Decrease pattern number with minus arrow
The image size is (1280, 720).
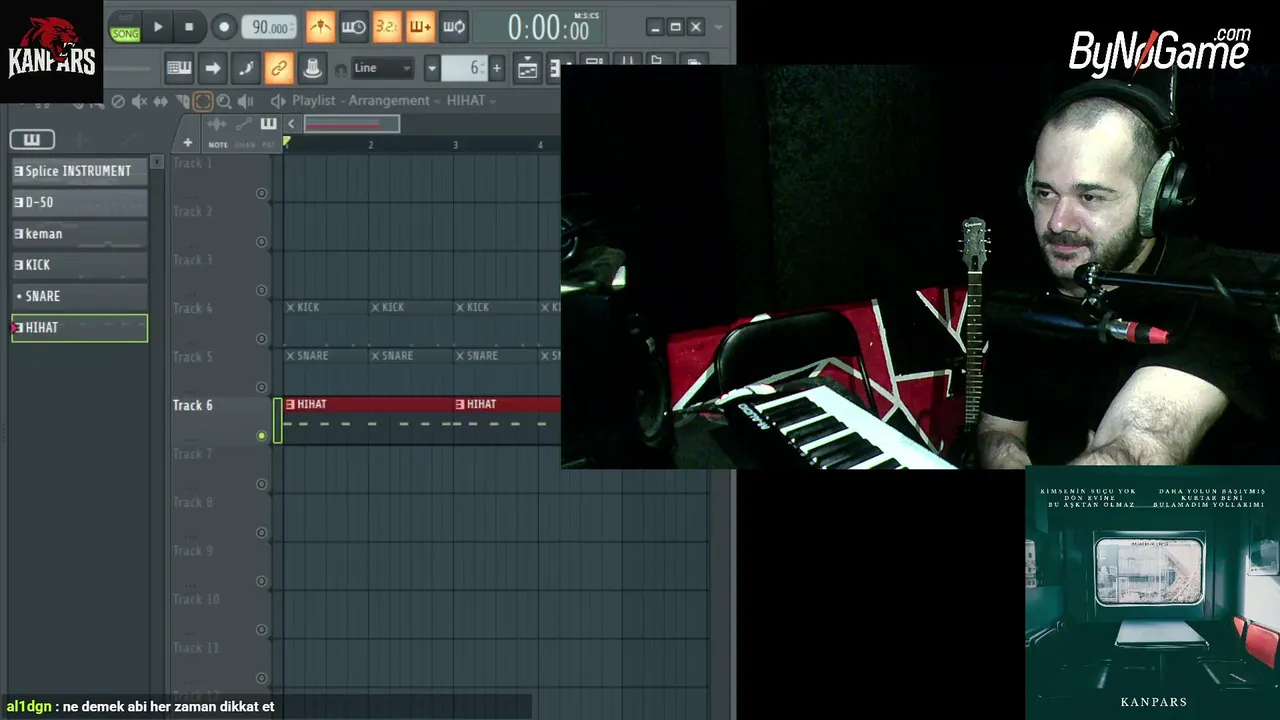pyautogui.click(x=432, y=68)
